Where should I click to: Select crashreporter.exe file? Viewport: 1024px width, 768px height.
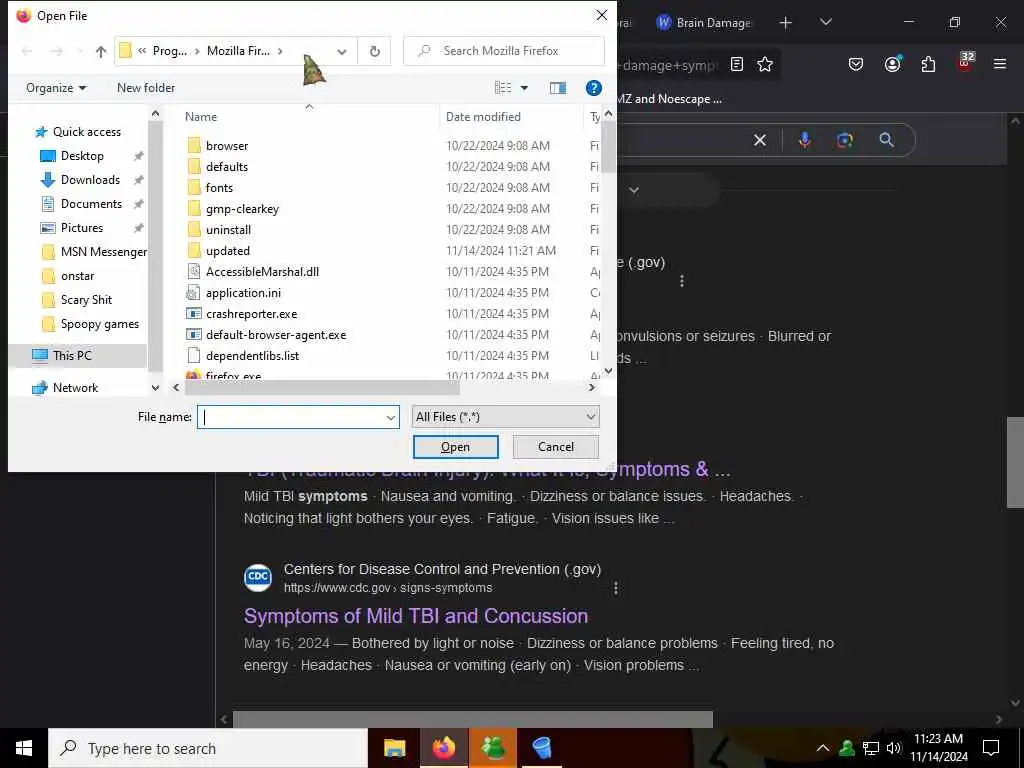point(251,314)
